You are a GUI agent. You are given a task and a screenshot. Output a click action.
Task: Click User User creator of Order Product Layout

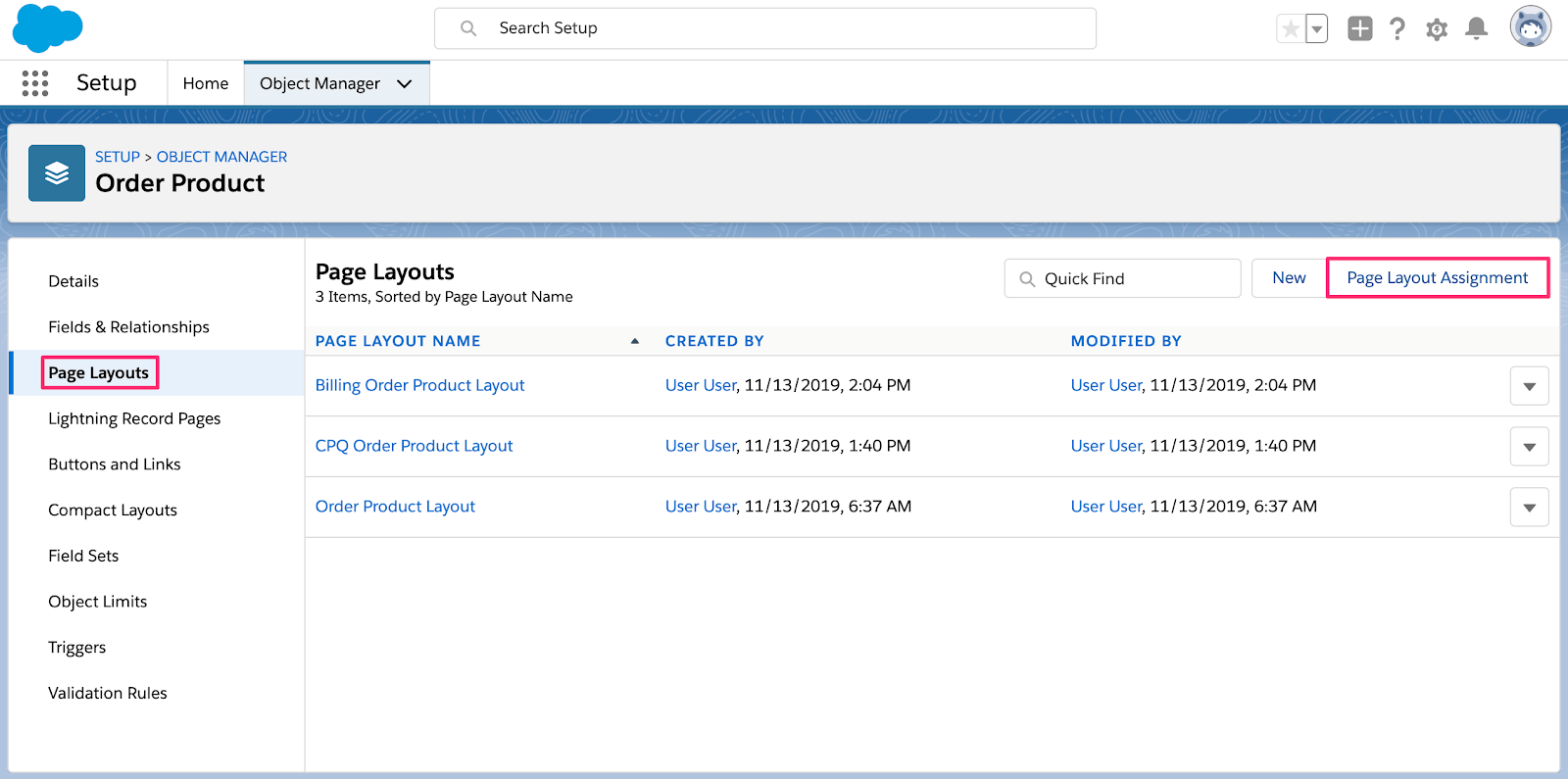(701, 507)
